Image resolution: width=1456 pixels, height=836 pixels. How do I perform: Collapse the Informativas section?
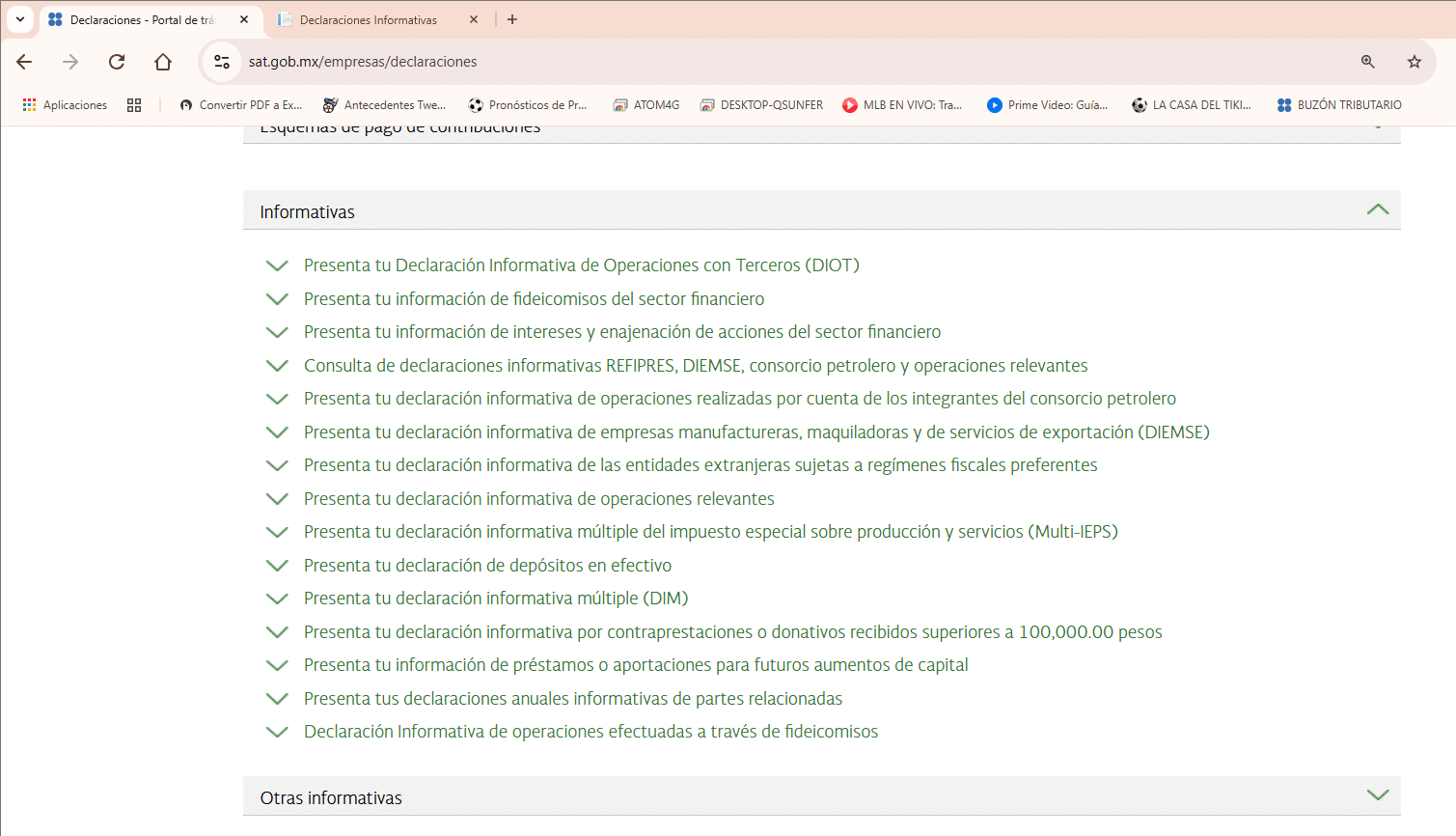click(1377, 209)
